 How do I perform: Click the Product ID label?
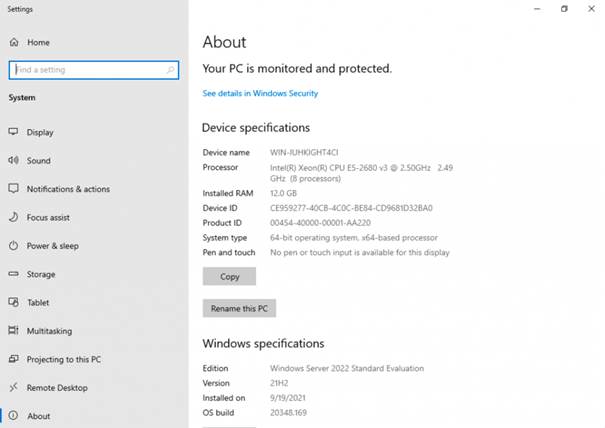[222, 223]
